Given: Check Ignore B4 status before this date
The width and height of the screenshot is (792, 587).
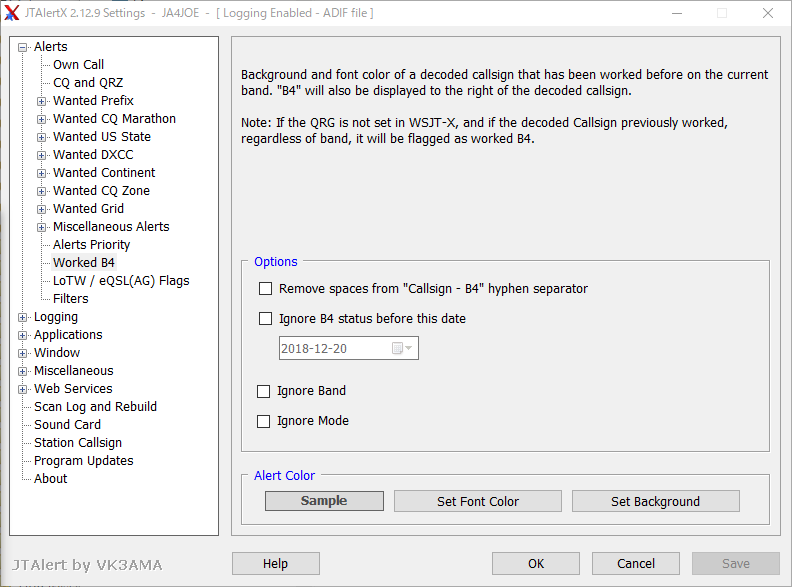Looking at the screenshot, I should (x=265, y=319).
